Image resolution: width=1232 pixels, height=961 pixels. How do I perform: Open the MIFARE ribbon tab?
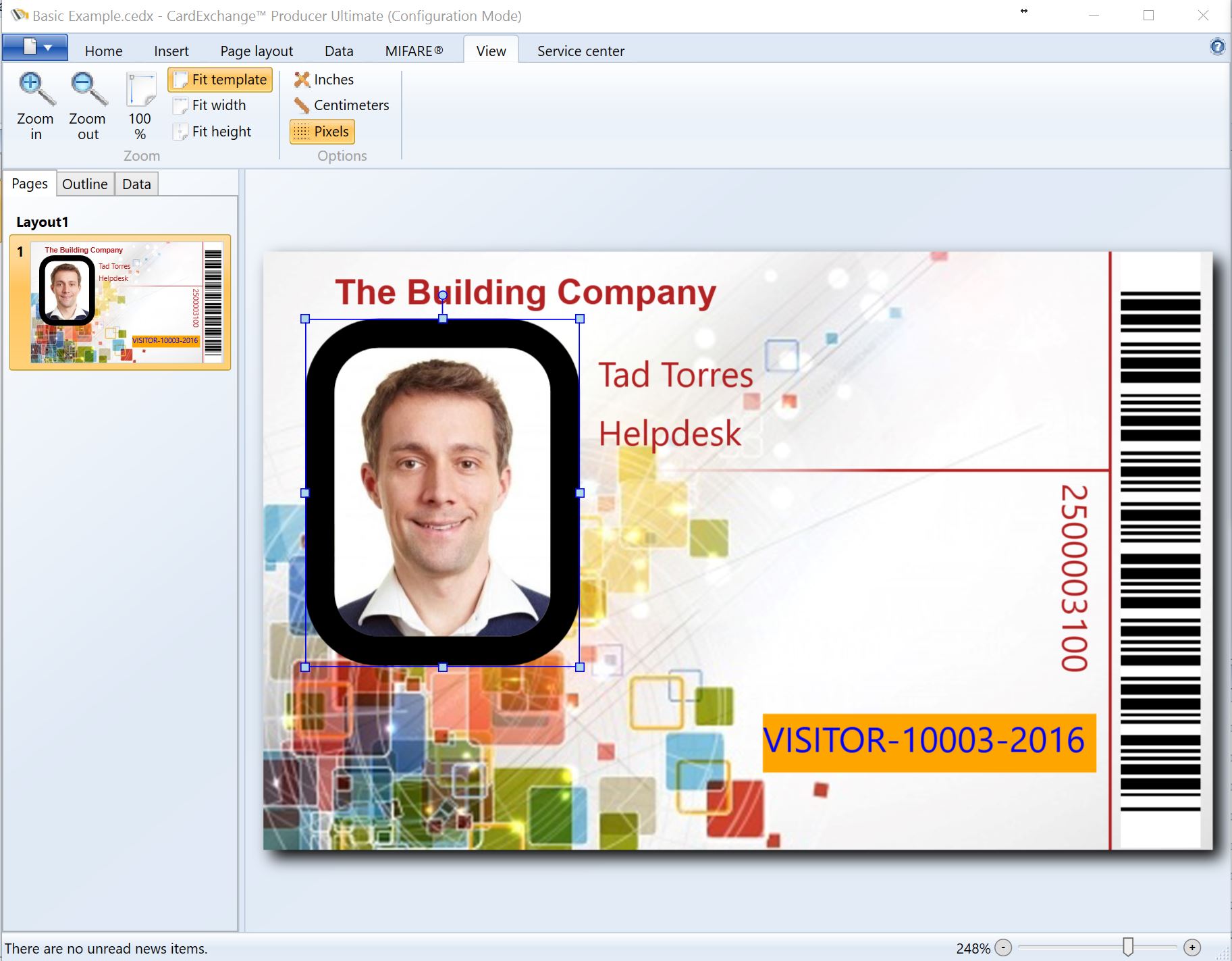[x=414, y=51]
